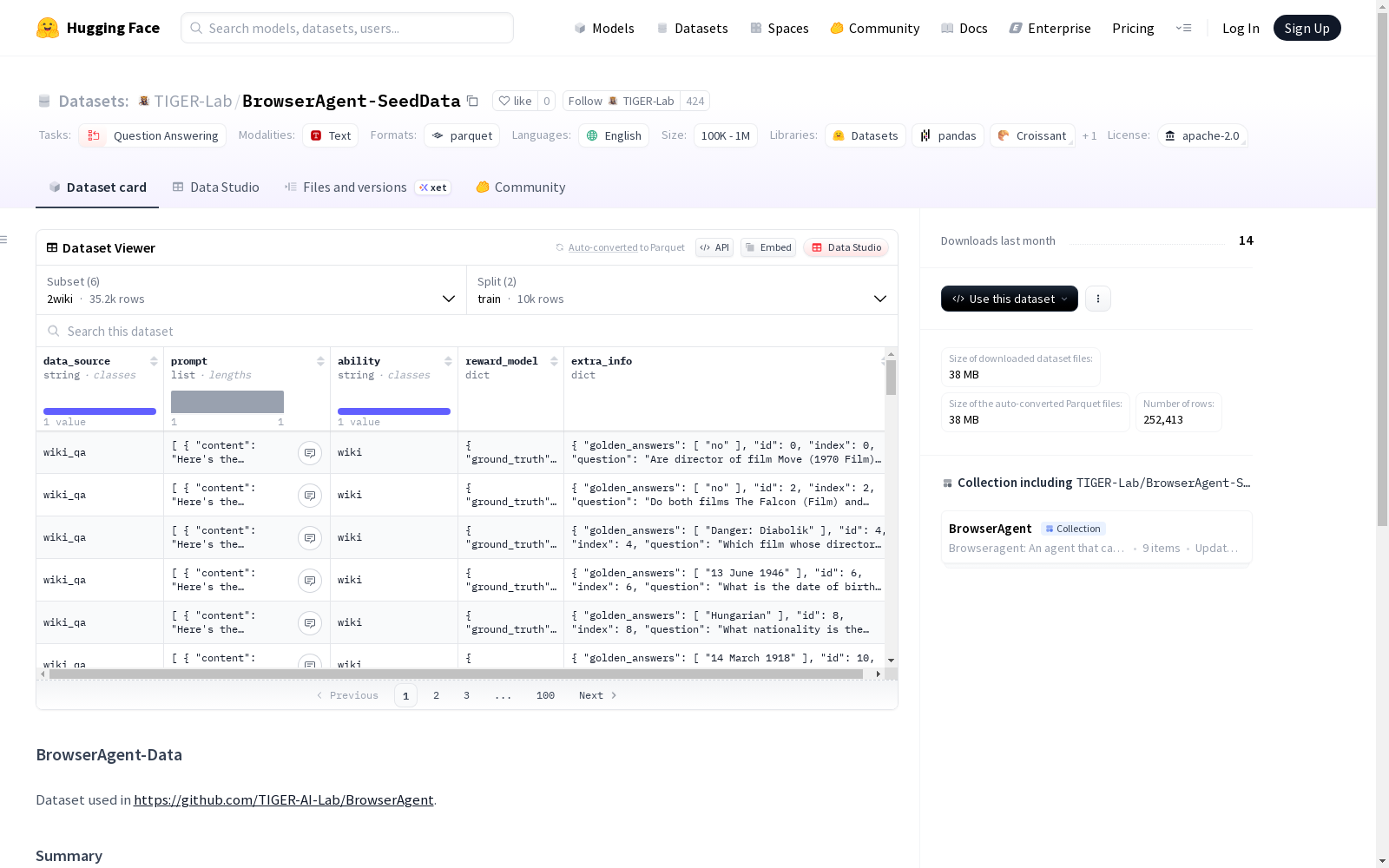This screenshot has height=868, width=1389.
Task: Open the dataset options three-dot menu
Action: click(x=1098, y=299)
